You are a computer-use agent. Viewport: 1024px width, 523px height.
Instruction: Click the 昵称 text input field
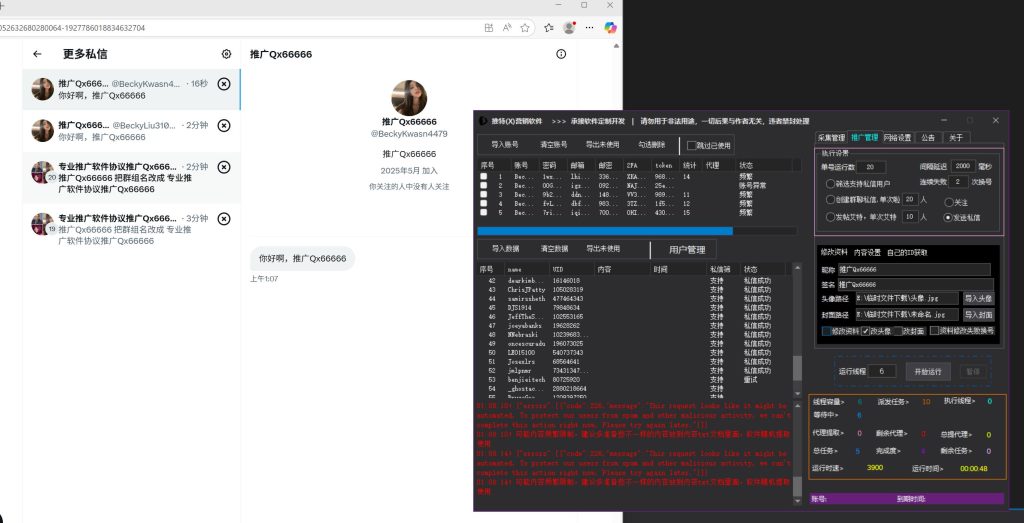coord(914,269)
